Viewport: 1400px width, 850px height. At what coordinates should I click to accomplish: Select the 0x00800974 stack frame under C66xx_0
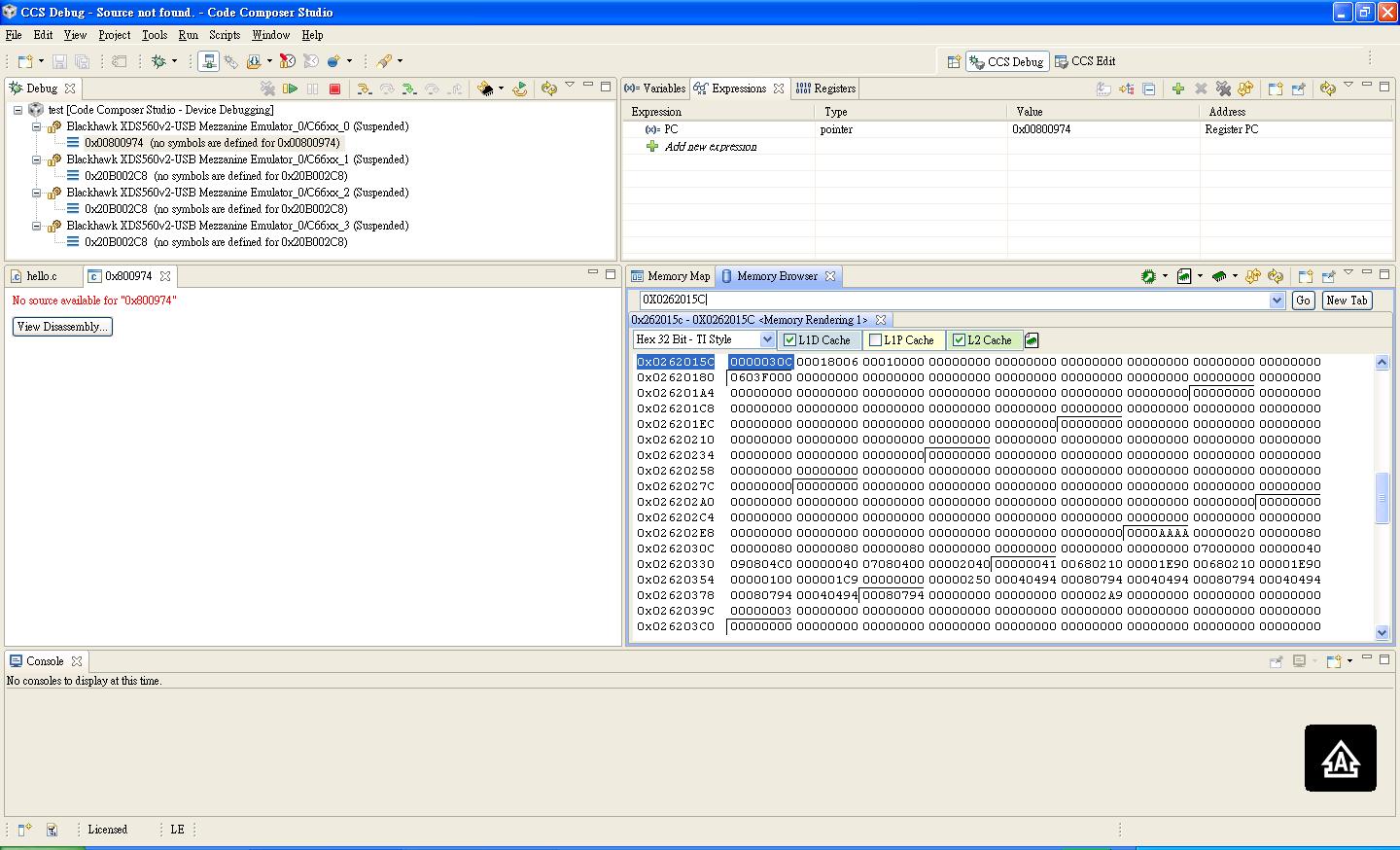click(x=212, y=143)
